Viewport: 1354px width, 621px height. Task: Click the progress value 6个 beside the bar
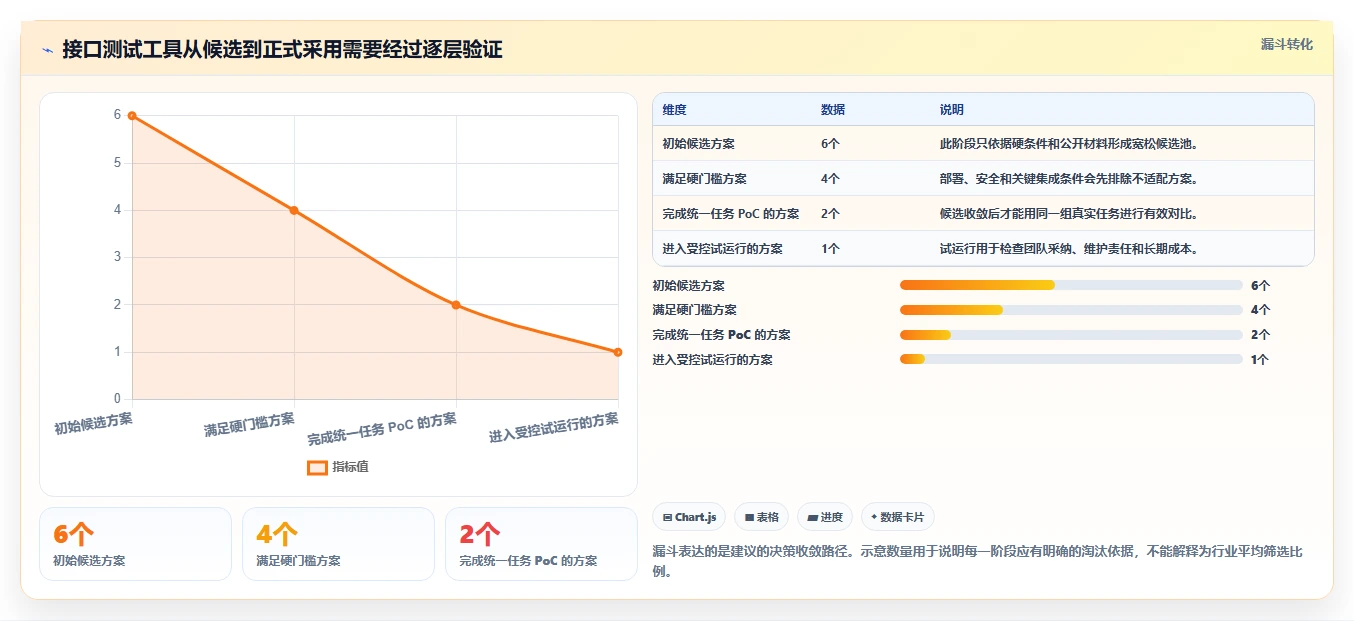(1260, 285)
